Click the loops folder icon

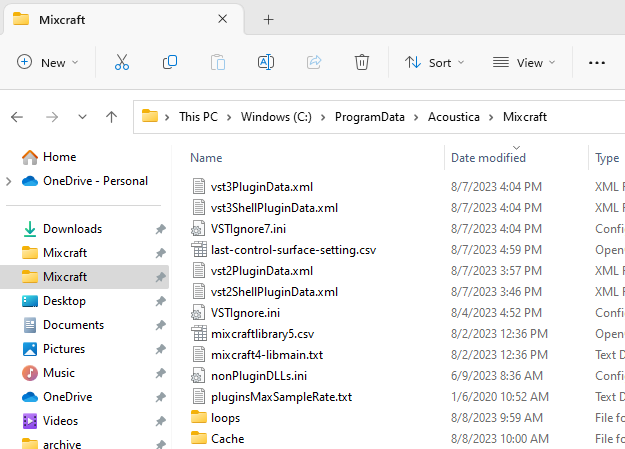coord(199,417)
